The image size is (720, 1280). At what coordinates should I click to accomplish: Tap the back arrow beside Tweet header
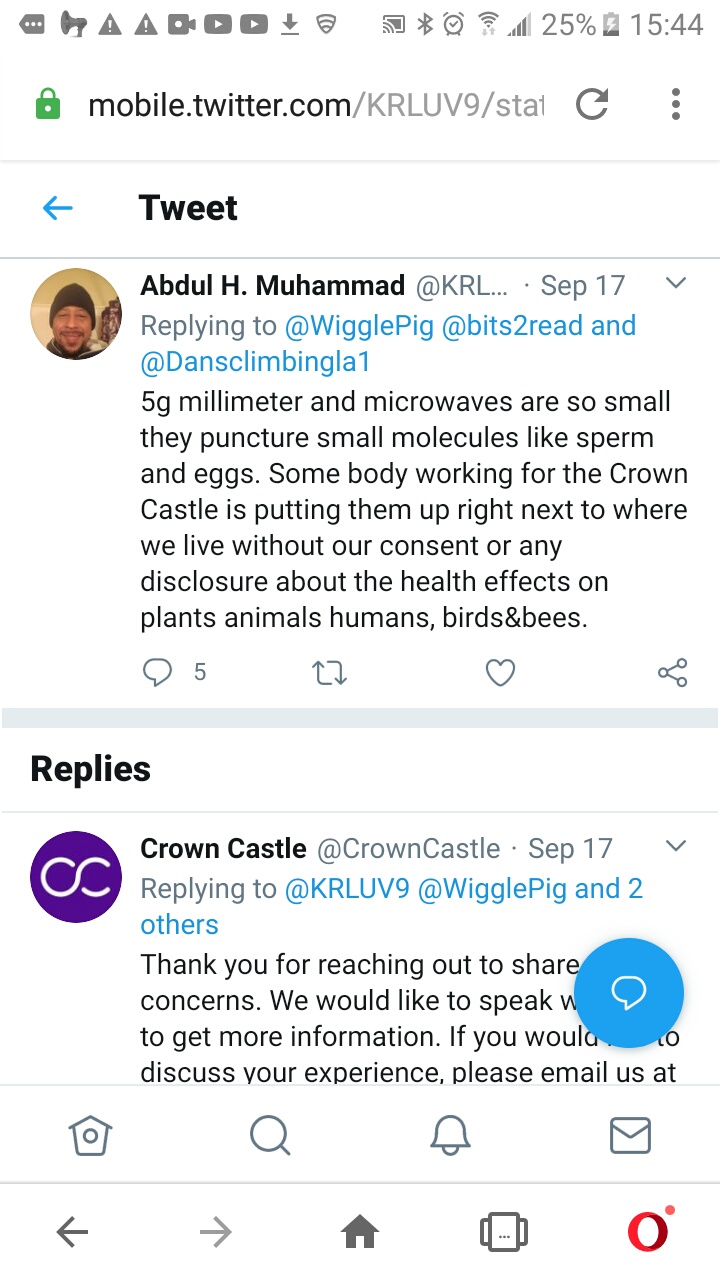click(58, 208)
